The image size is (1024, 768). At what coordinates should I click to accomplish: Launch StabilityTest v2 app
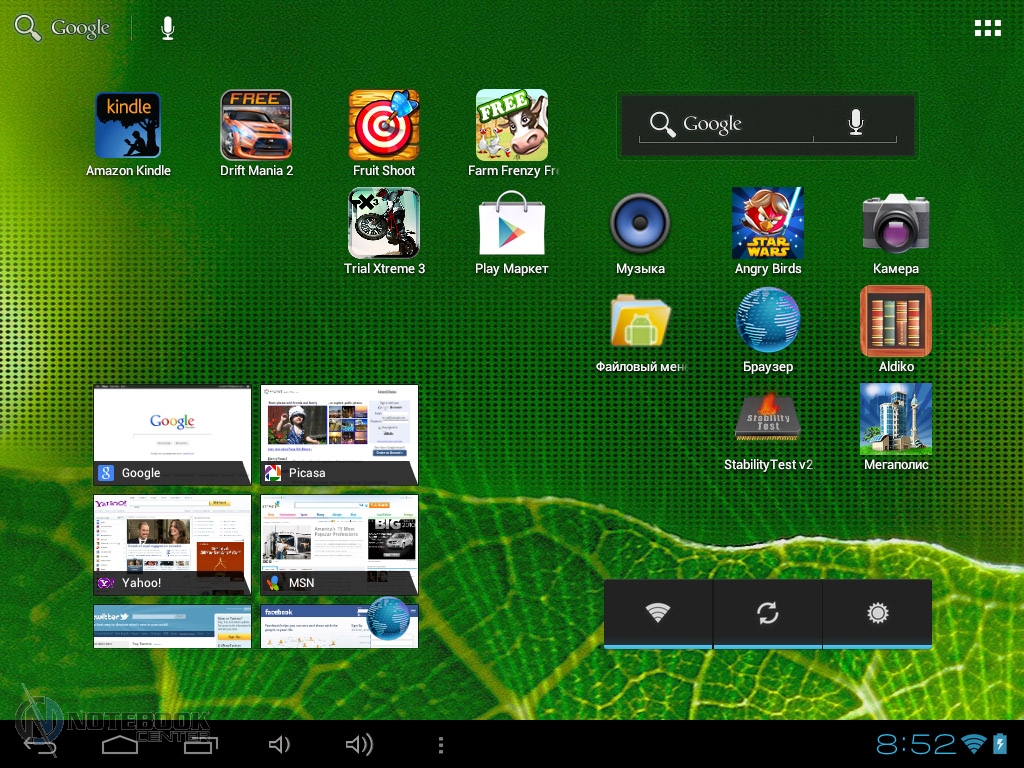pyautogui.click(x=768, y=420)
